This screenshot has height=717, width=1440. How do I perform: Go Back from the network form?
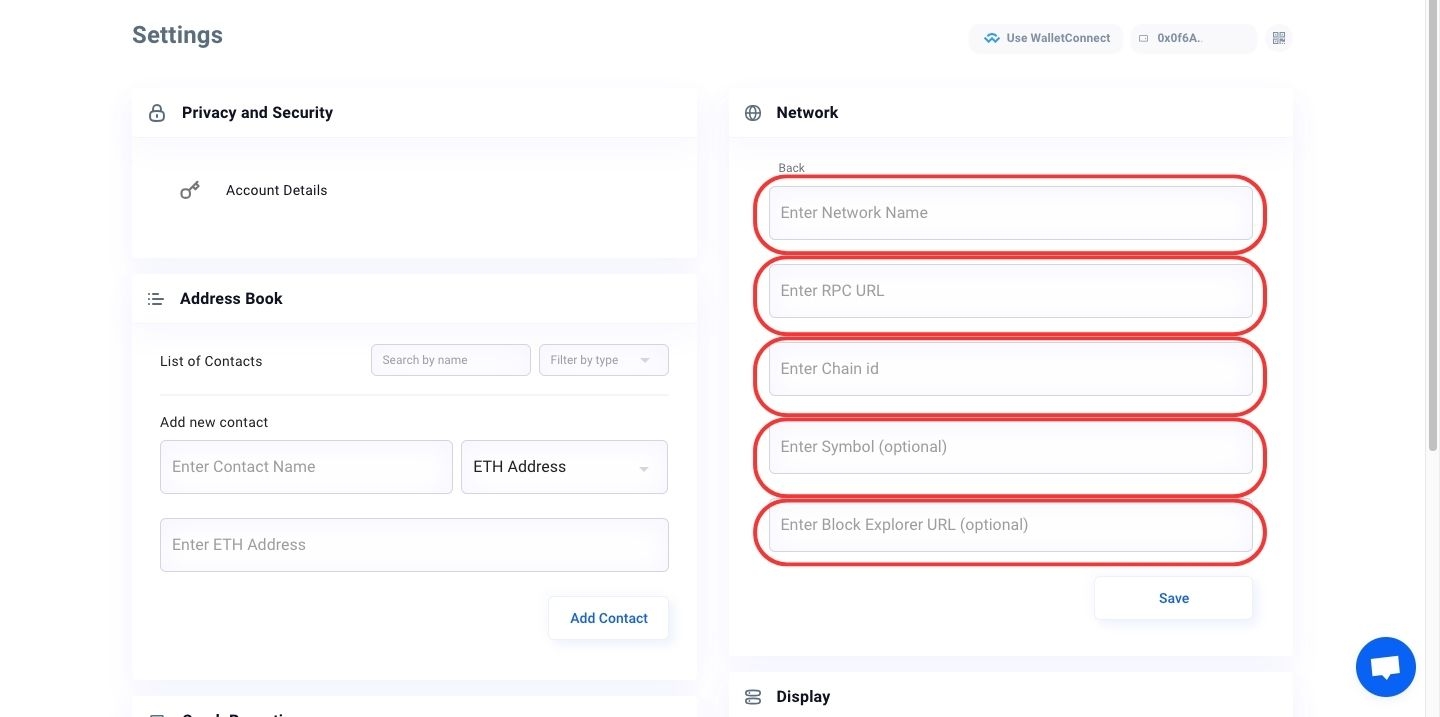coord(791,168)
